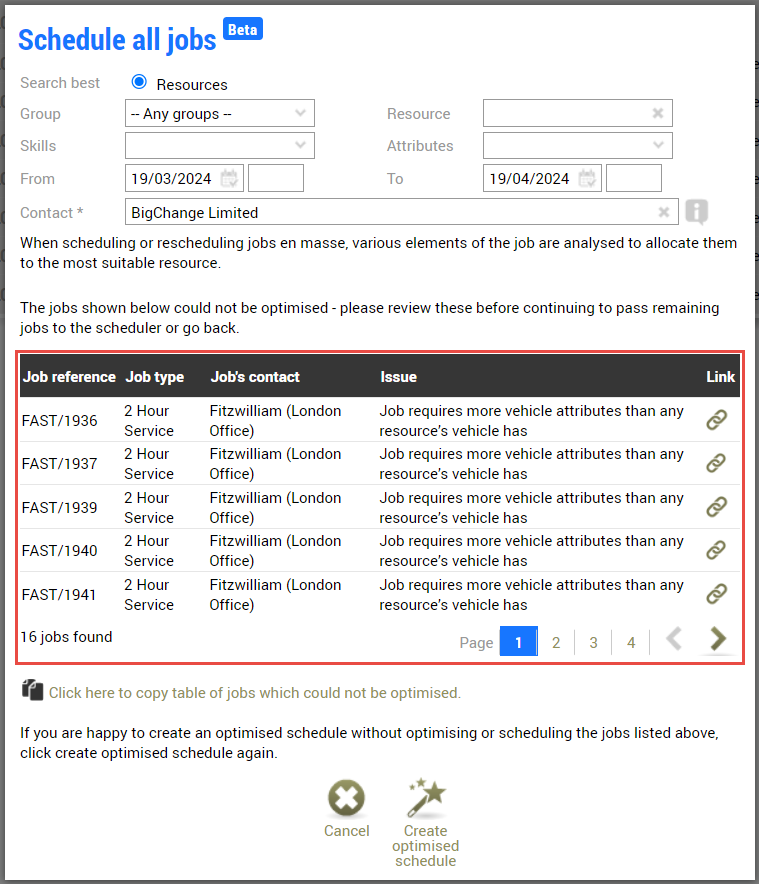Clear the Contact field with the X
759x884 pixels.
664,212
